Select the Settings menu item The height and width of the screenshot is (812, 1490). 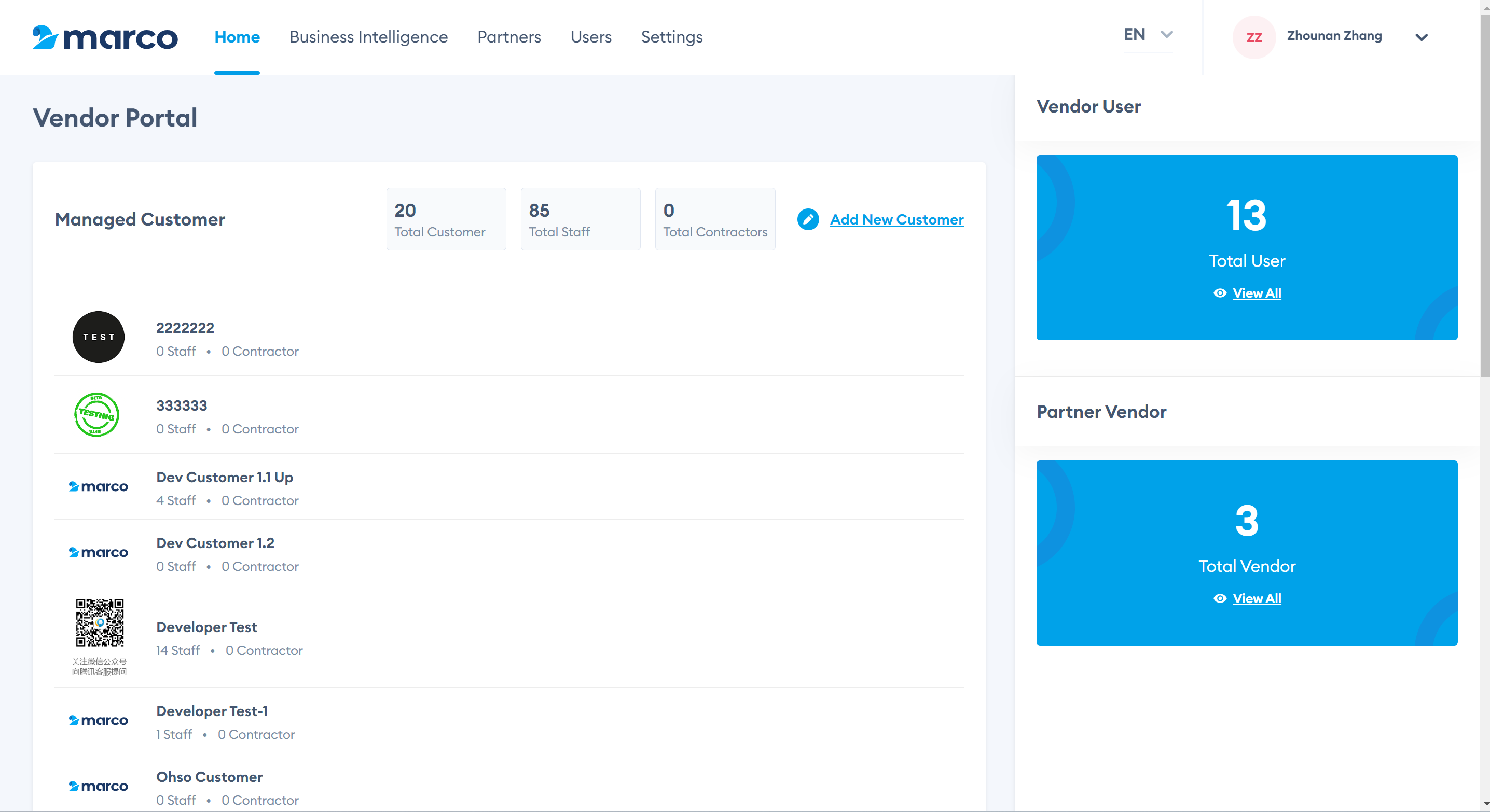pyautogui.click(x=671, y=37)
